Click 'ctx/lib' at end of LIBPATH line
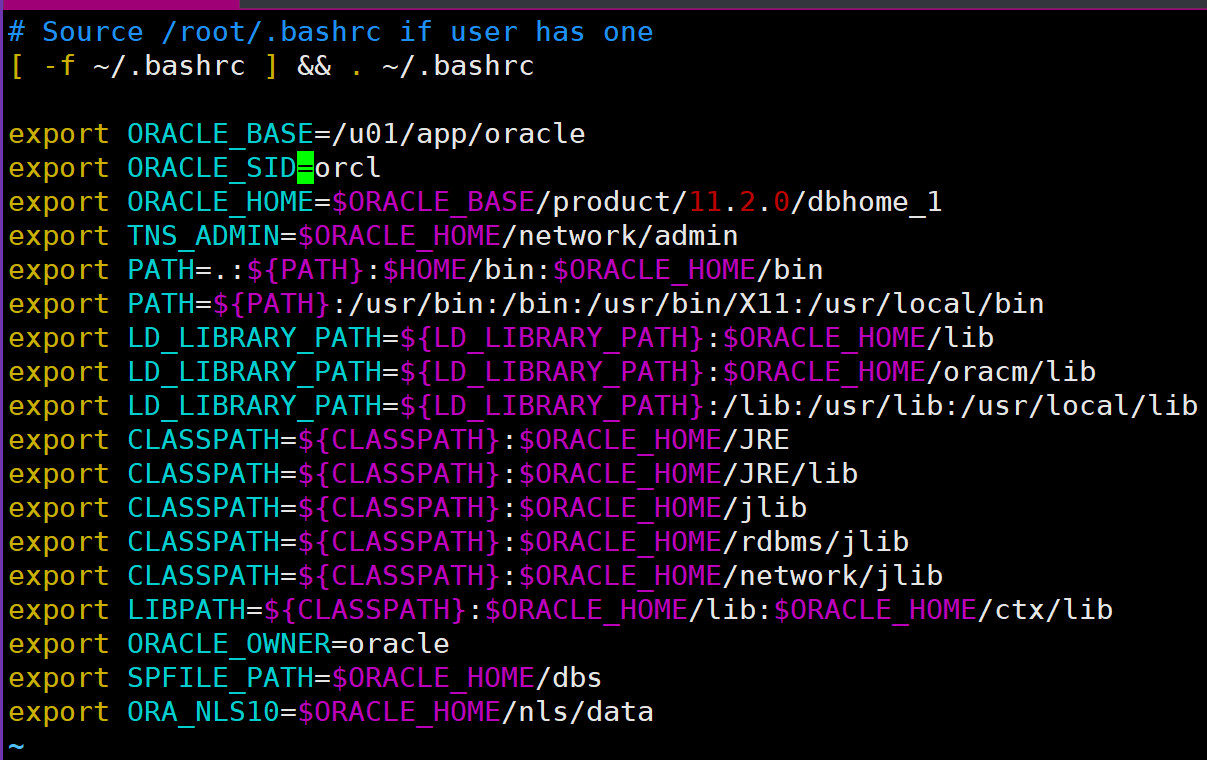 point(1054,609)
